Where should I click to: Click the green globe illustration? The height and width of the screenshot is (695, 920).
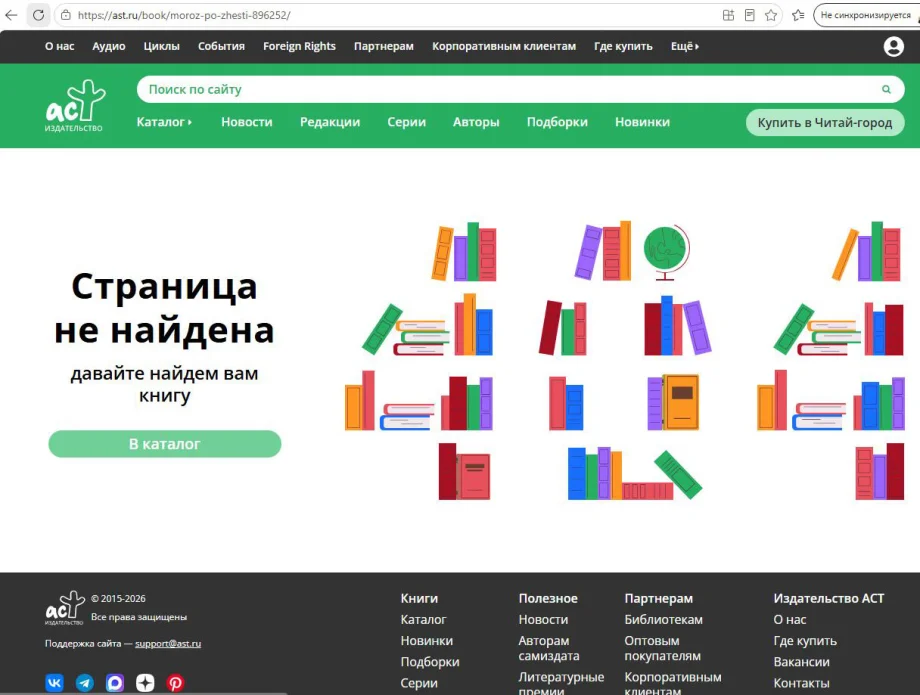(x=667, y=252)
